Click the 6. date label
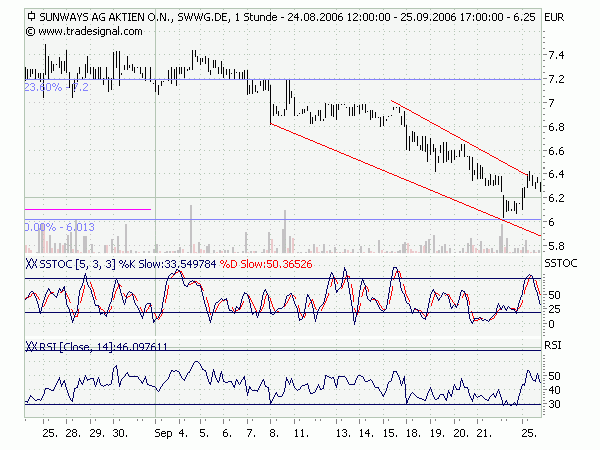The width and height of the screenshot is (600, 450). click(x=227, y=433)
